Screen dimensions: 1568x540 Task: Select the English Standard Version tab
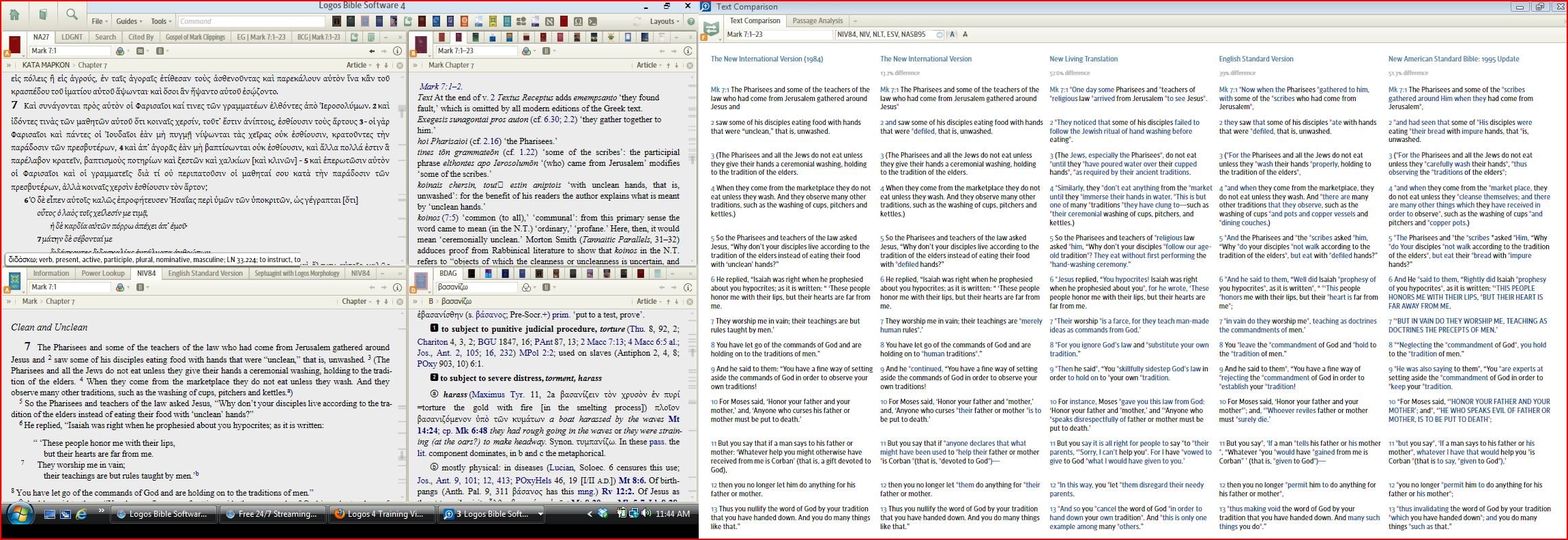(x=205, y=274)
